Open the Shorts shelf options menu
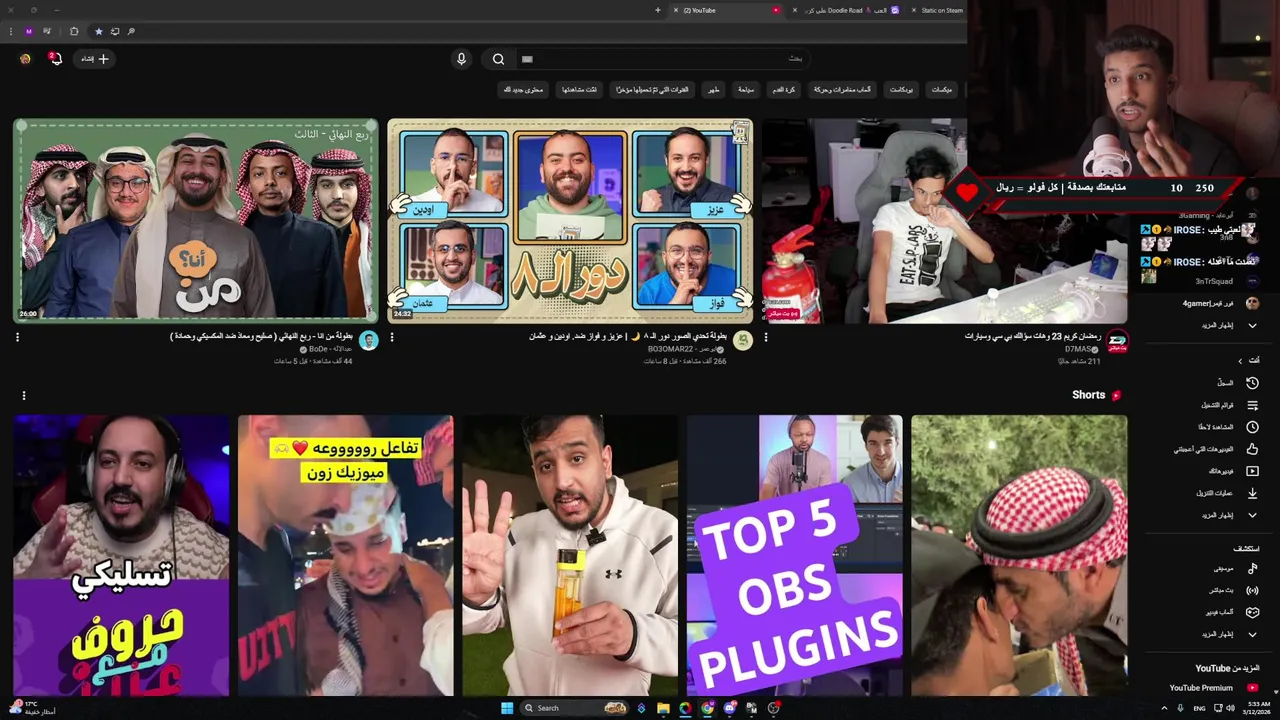Image resolution: width=1280 pixels, height=720 pixels. pos(24,396)
